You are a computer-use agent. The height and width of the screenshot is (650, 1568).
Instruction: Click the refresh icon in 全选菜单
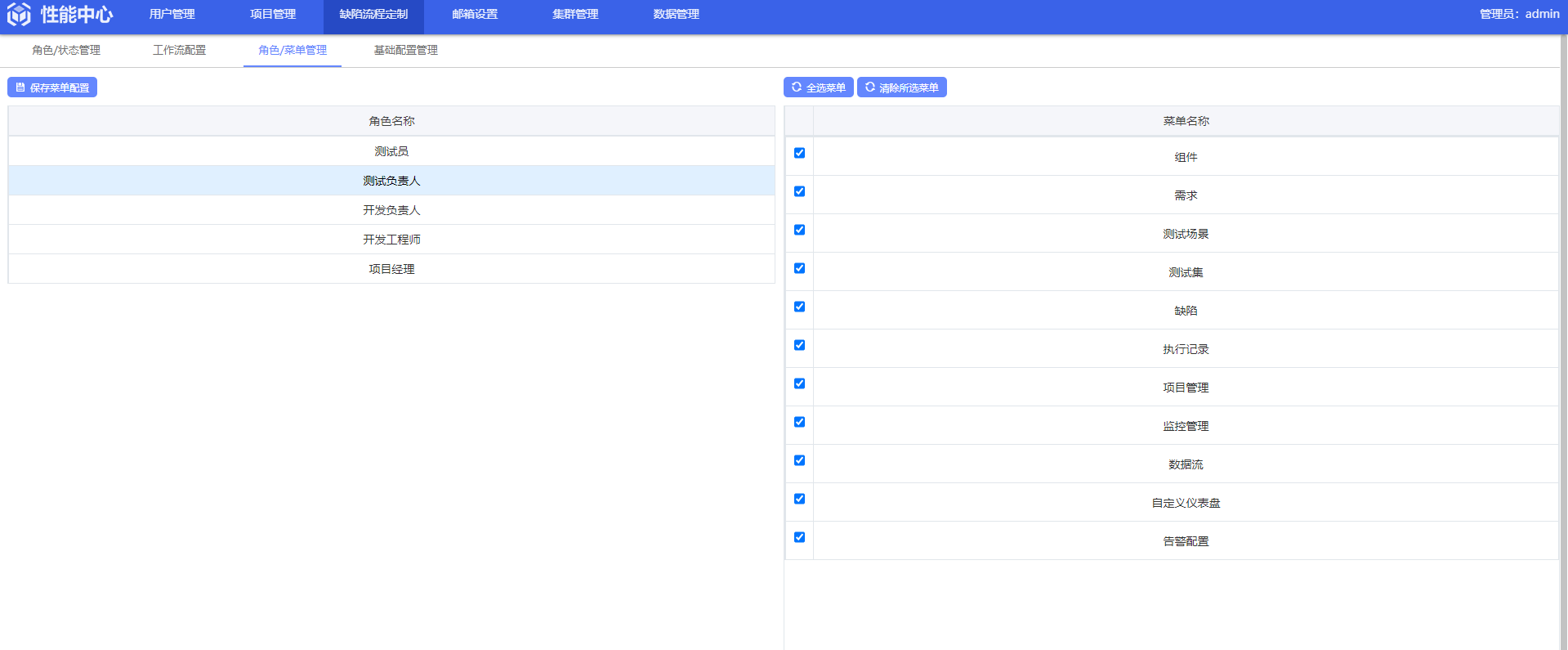[x=797, y=87]
